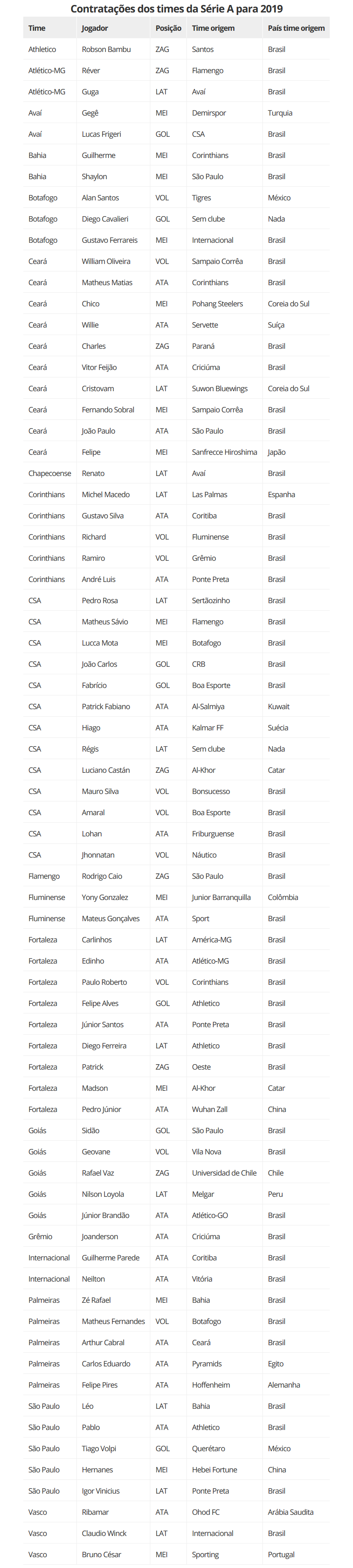This screenshot has height=1568, width=353.
Task: Select the 'Time origem' column header
Action: 213,28
